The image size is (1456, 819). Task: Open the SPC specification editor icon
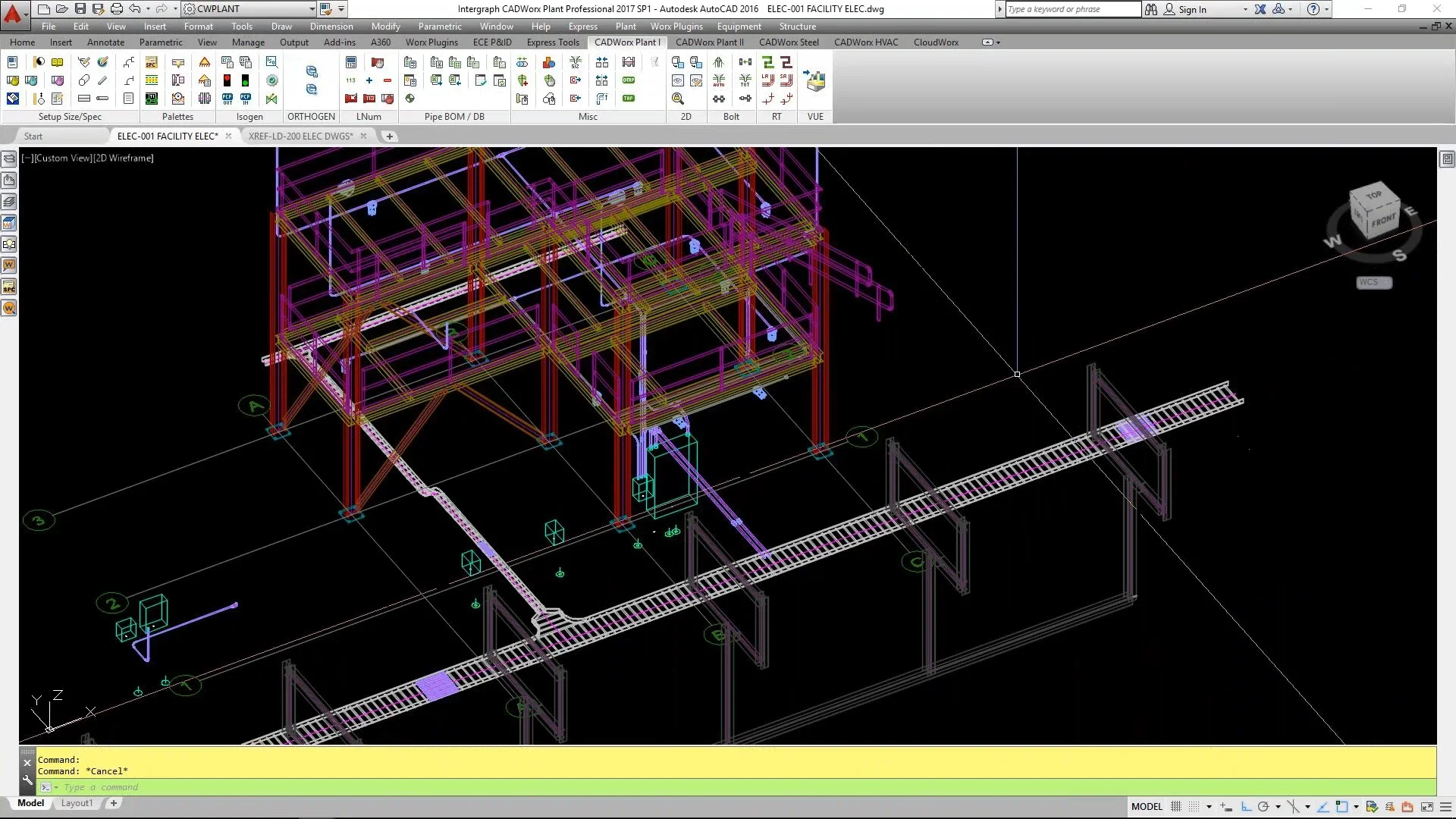[10, 287]
